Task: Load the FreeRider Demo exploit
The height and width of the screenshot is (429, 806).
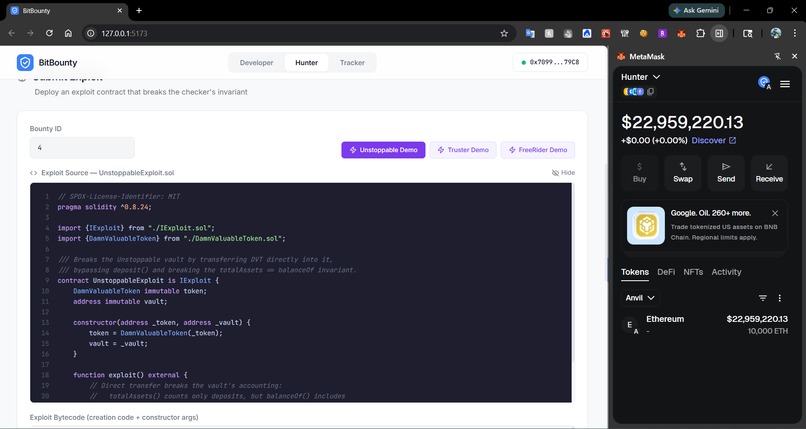Action: (538, 150)
